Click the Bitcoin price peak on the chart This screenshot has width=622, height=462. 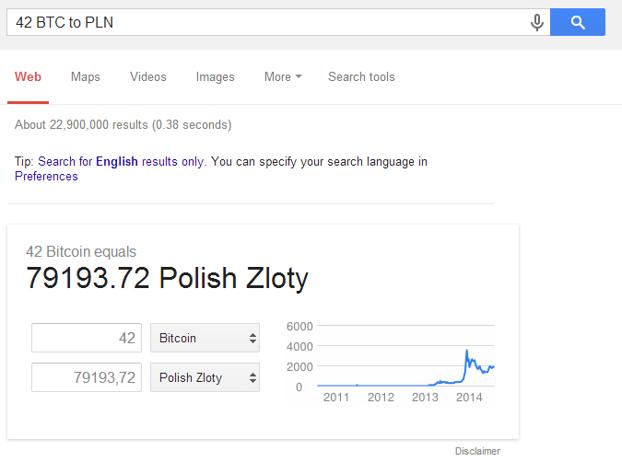pyautogui.click(x=467, y=351)
